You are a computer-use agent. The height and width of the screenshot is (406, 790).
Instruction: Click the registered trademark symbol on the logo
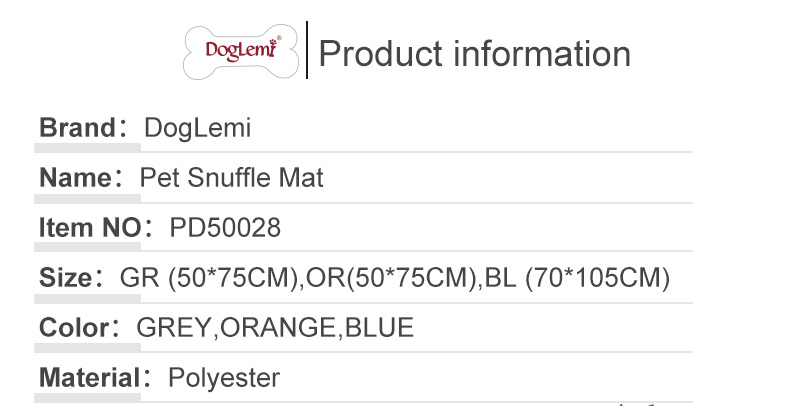click(x=279, y=38)
